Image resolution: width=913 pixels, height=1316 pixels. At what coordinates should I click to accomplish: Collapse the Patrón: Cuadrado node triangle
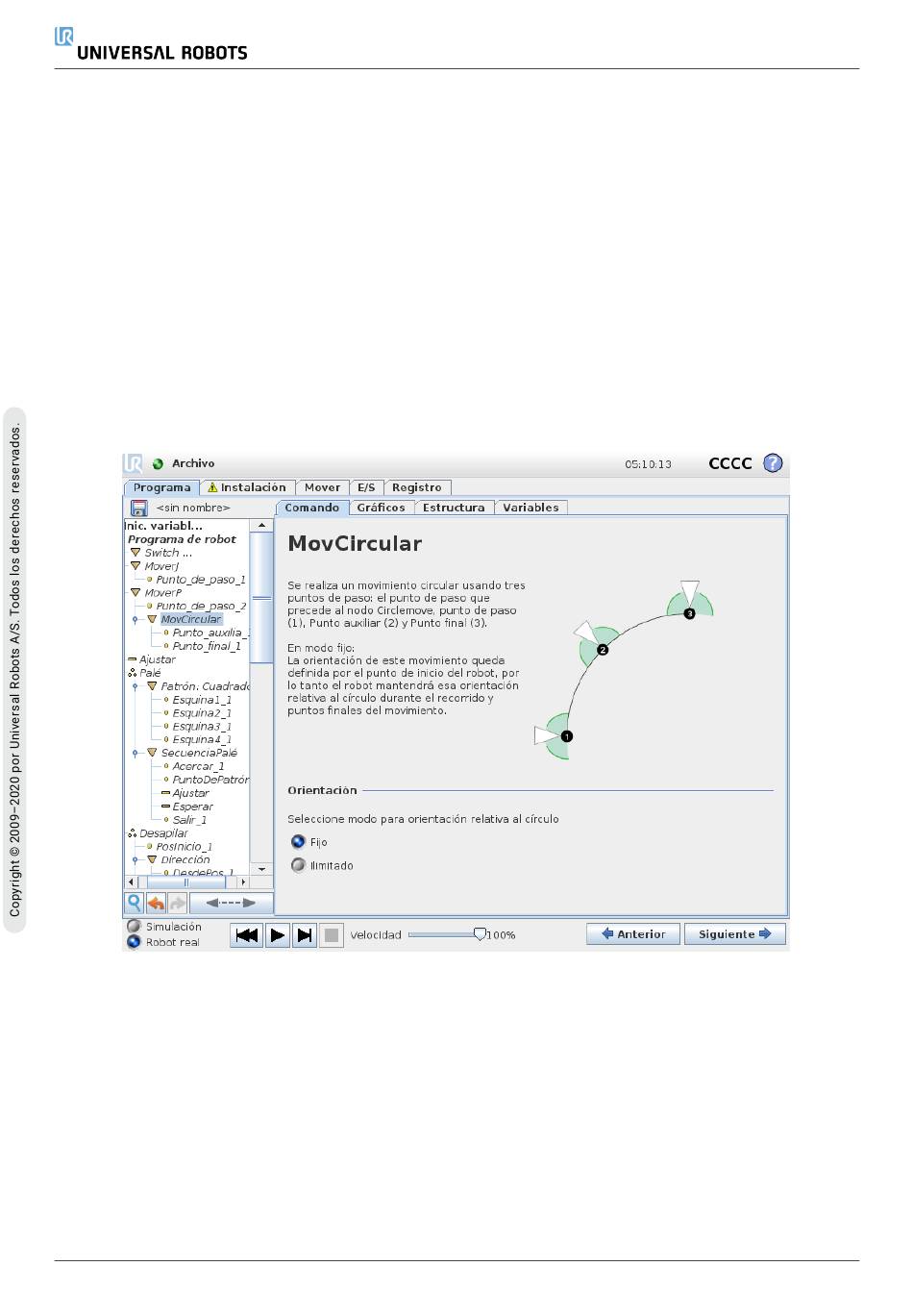coord(151,686)
